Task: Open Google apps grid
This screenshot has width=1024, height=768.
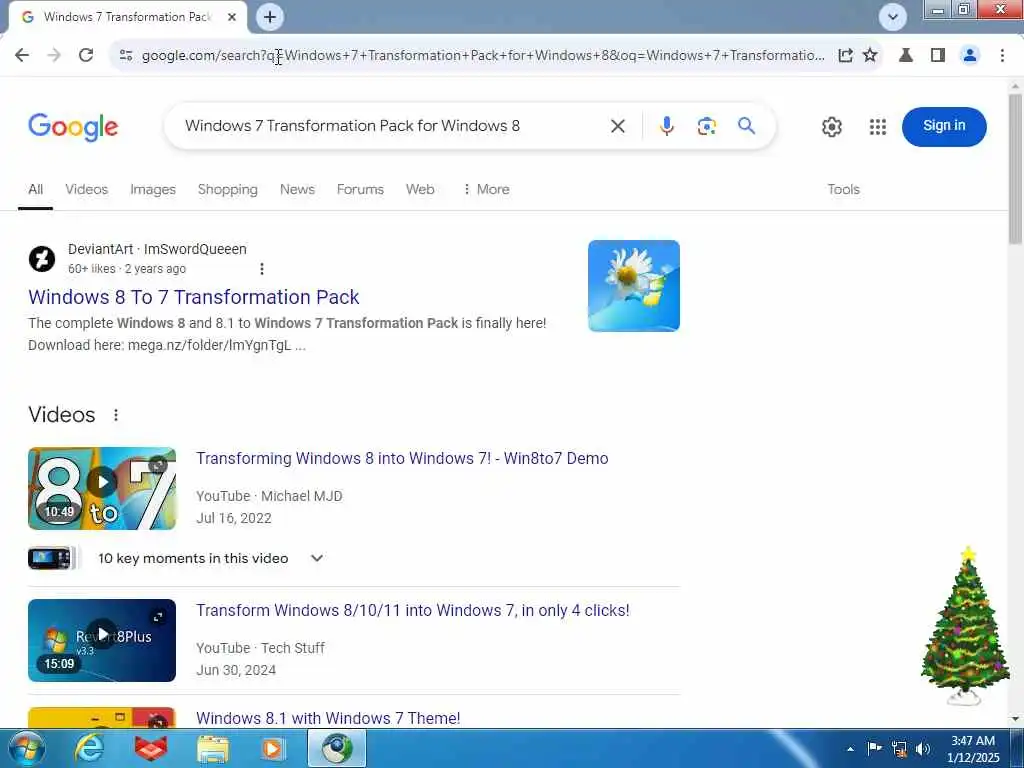Action: [878, 127]
